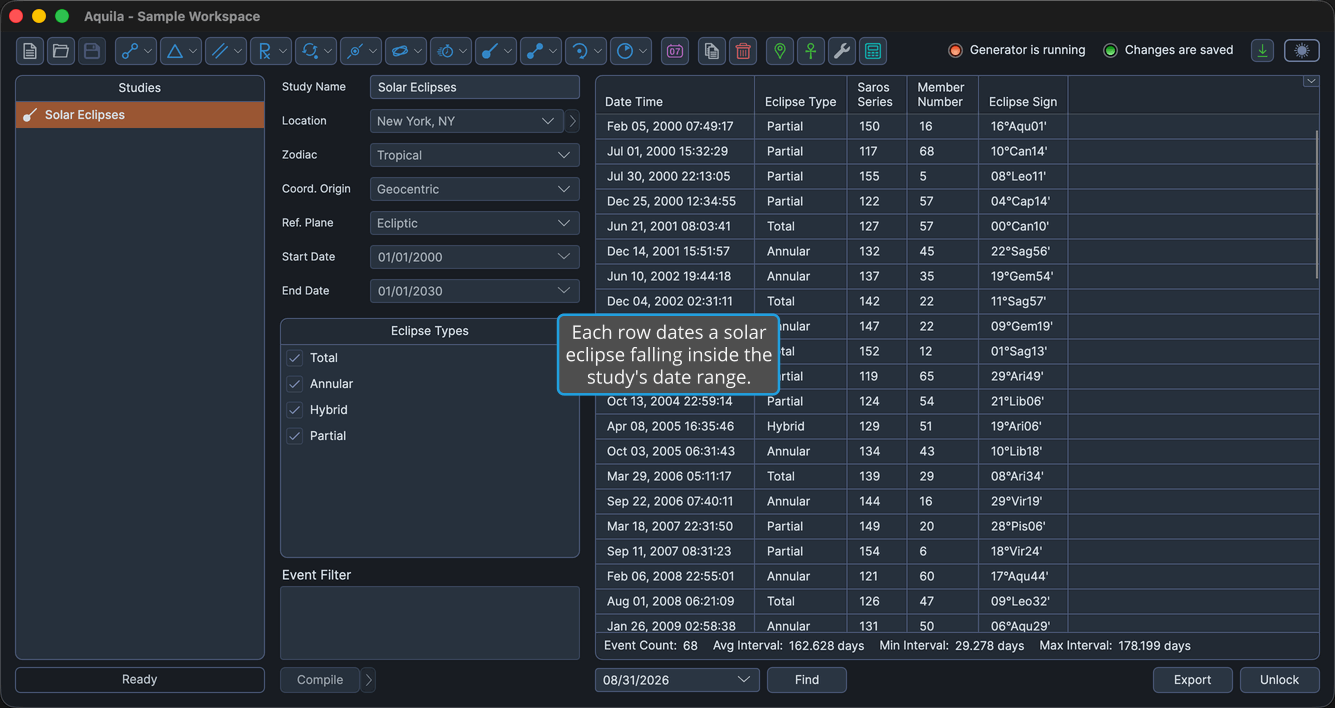Open settings with the wrench icon
The height and width of the screenshot is (708, 1335).
(842, 51)
